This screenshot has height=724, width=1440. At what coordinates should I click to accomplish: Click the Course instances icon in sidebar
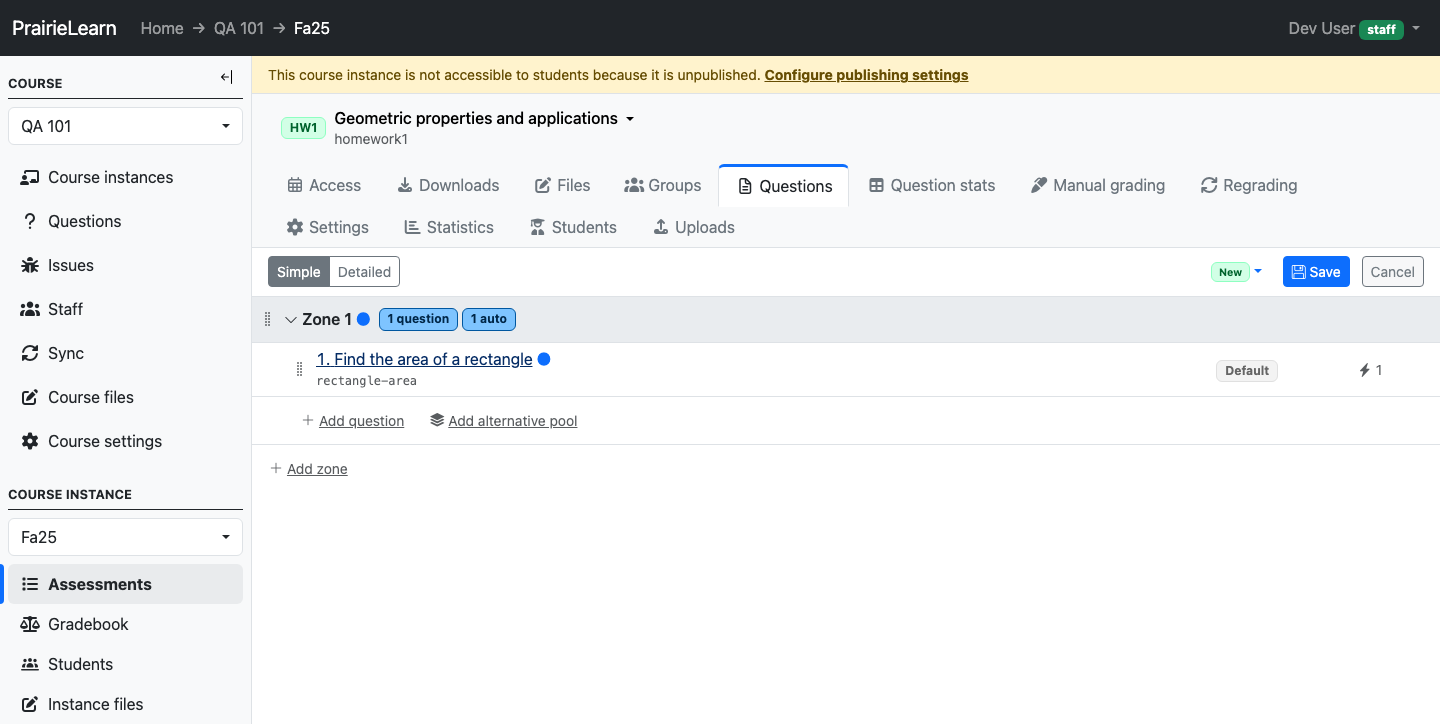point(30,177)
